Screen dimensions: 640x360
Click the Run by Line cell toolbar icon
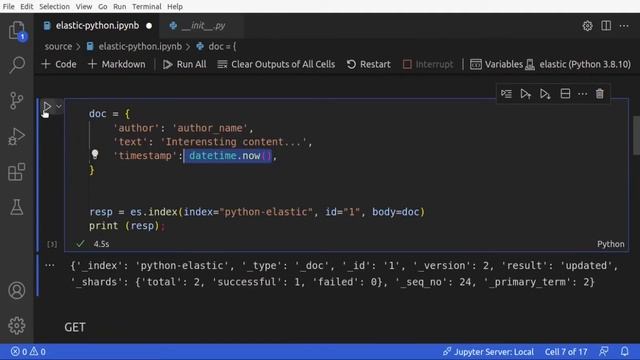(506, 94)
